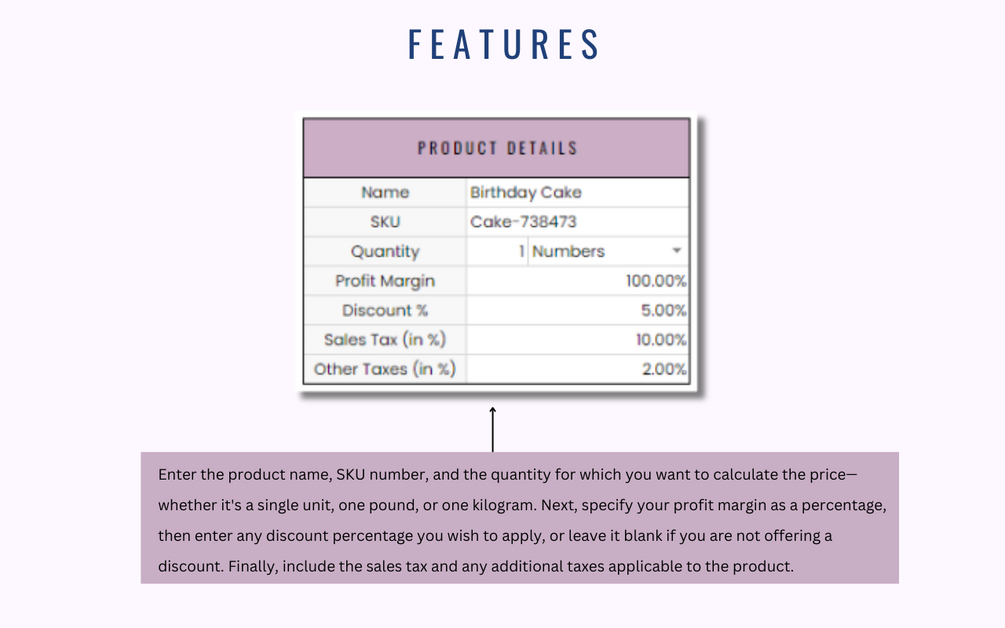Select the Other Taxes (in %) label

coord(385,369)
